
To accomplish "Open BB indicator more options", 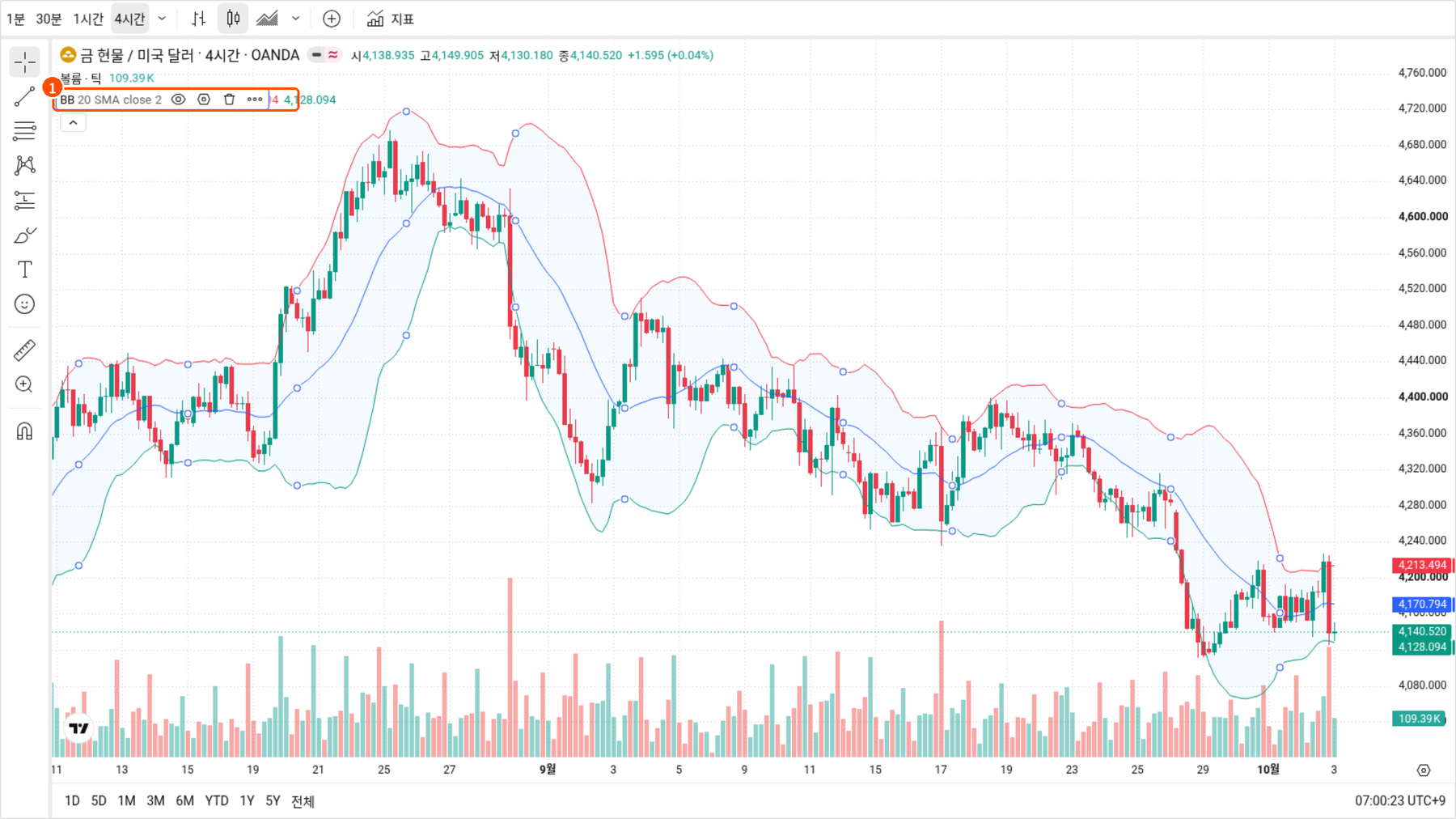I will pyautogui.click(x=255, y=100).
